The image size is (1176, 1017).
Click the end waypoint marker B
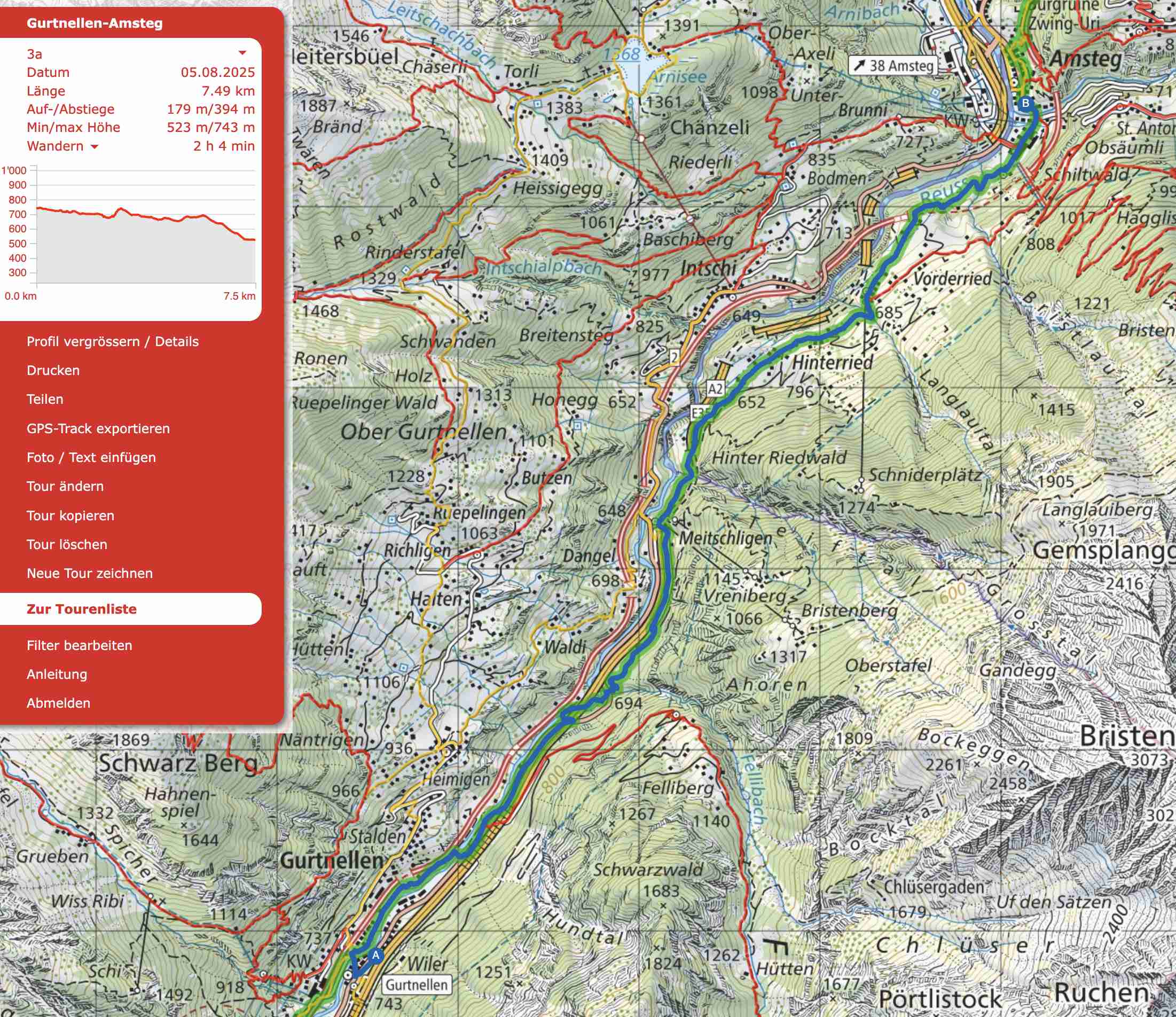coord(1025,103)
